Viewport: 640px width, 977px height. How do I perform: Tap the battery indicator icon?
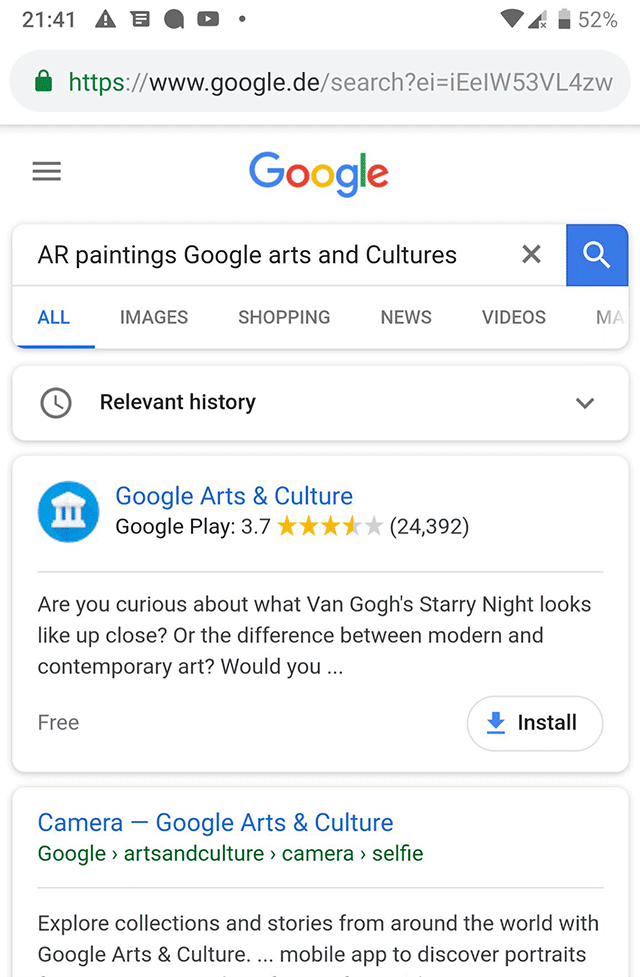564,19
